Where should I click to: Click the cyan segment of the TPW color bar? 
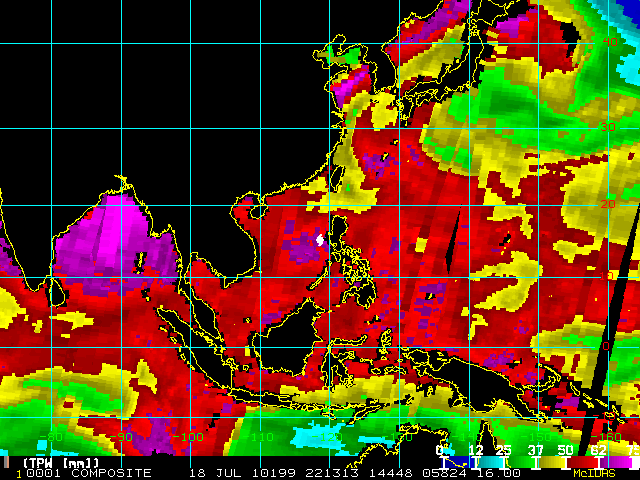click(491, 462)
